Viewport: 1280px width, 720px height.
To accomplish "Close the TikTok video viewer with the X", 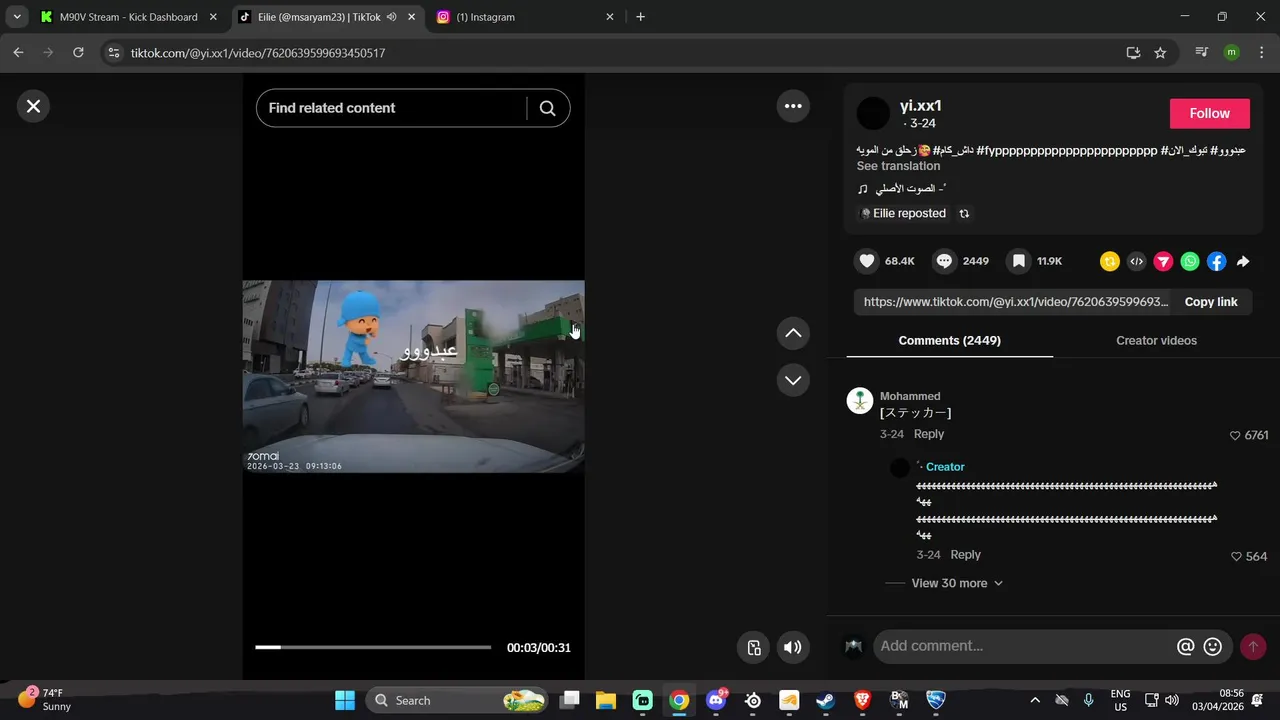I will 33,106.
